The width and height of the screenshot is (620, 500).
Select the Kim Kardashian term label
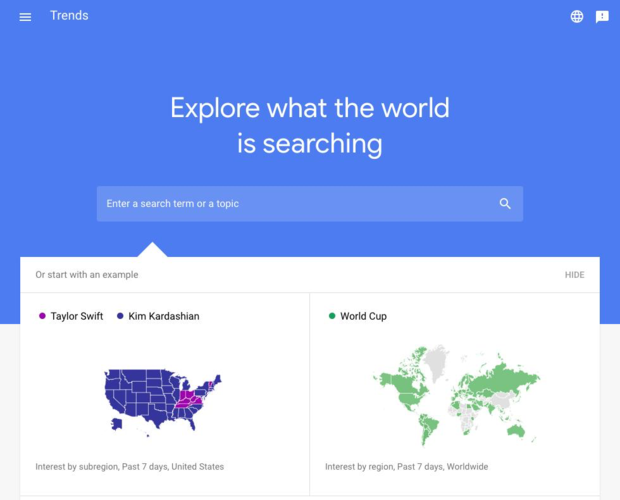click(x=164, y=316)
